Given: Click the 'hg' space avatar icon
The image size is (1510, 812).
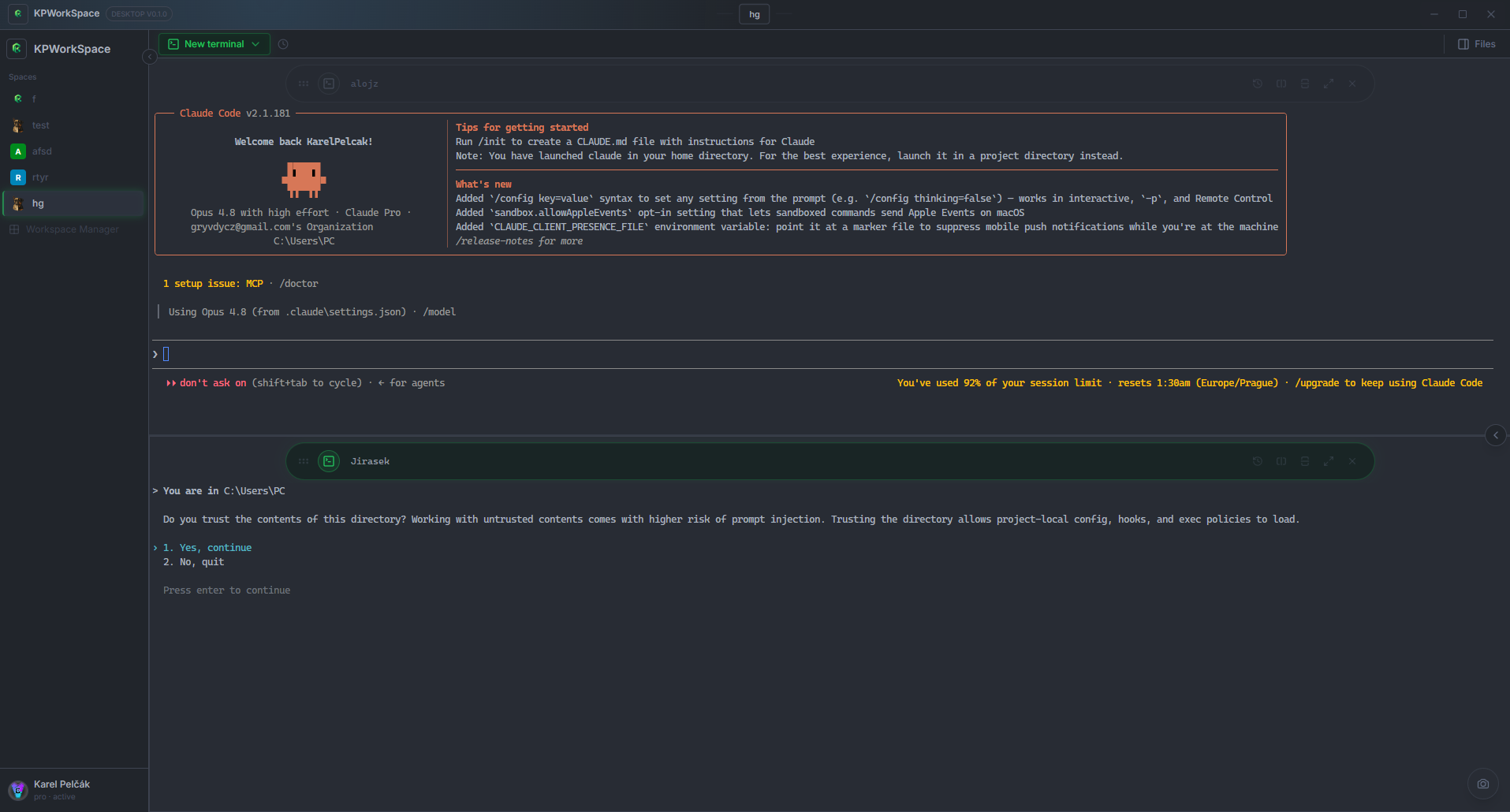Looking at the screenshot, I should pyautogui.click(x=18, y=203).
